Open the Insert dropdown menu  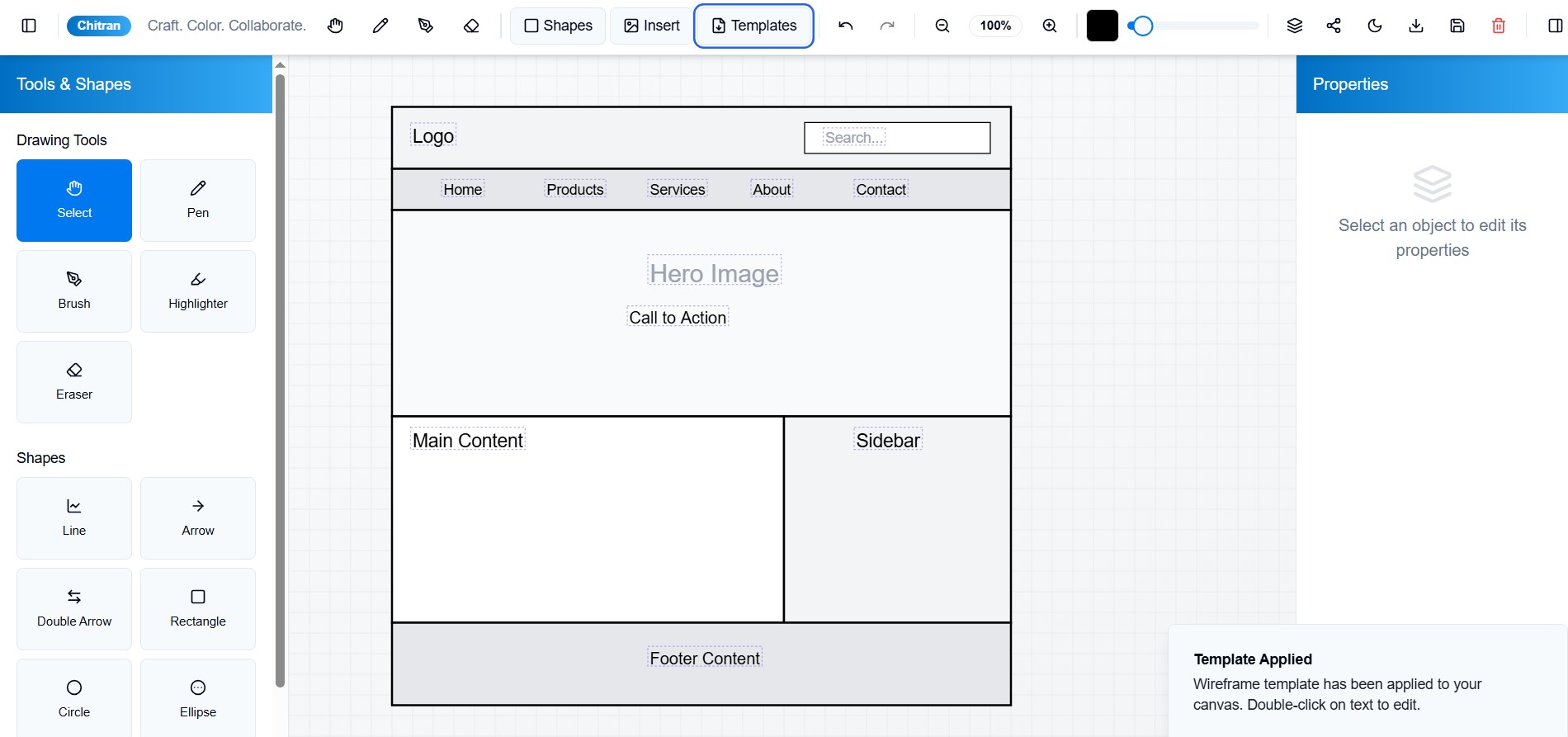[652, 26]
